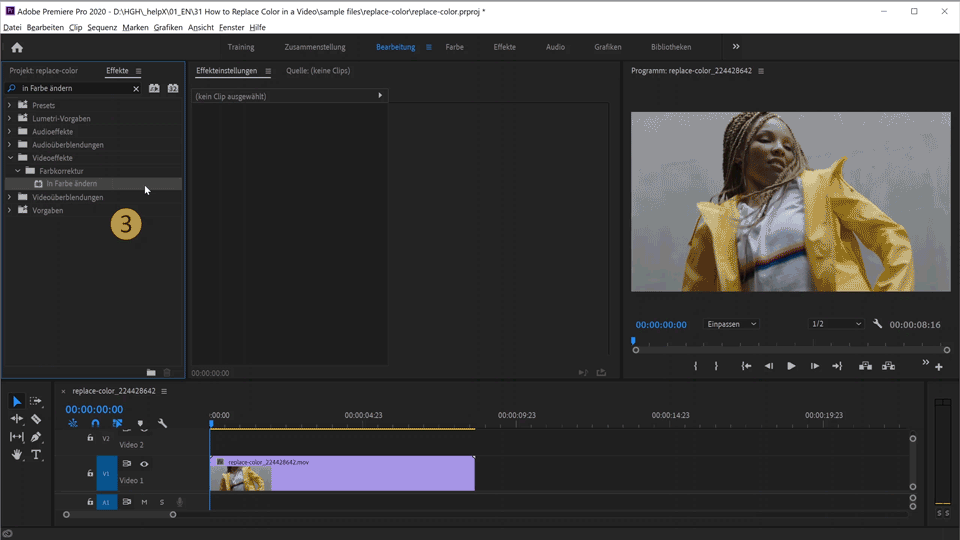Open timeline wrench display settings
This screenshot has height=540, width=960.
(x=163, y=424)
